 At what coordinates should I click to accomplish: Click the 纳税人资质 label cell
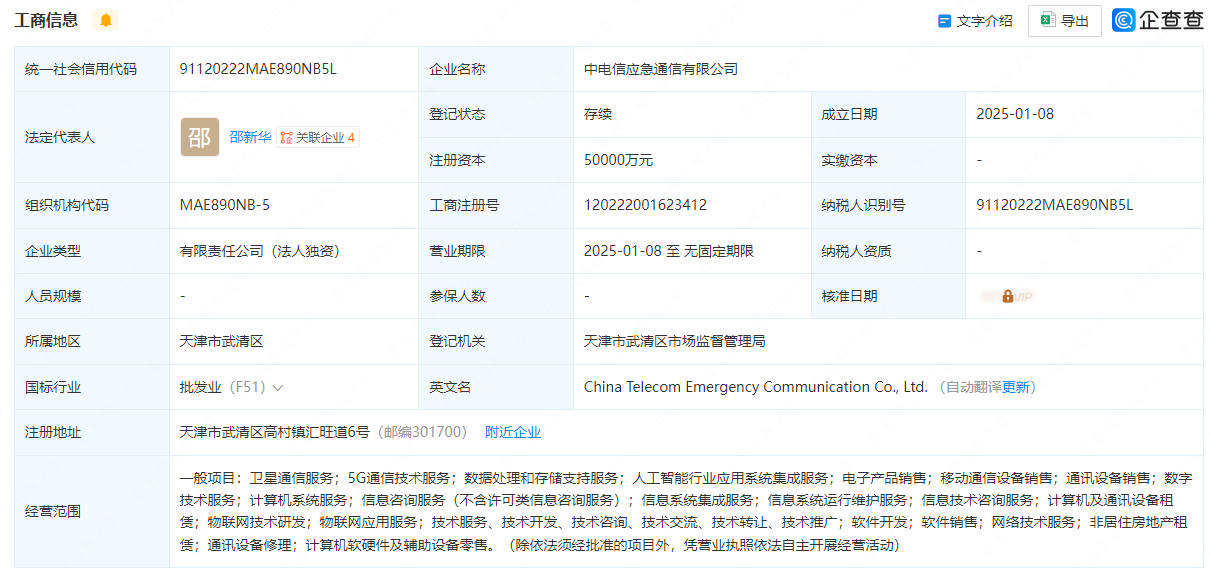[888, 251]
